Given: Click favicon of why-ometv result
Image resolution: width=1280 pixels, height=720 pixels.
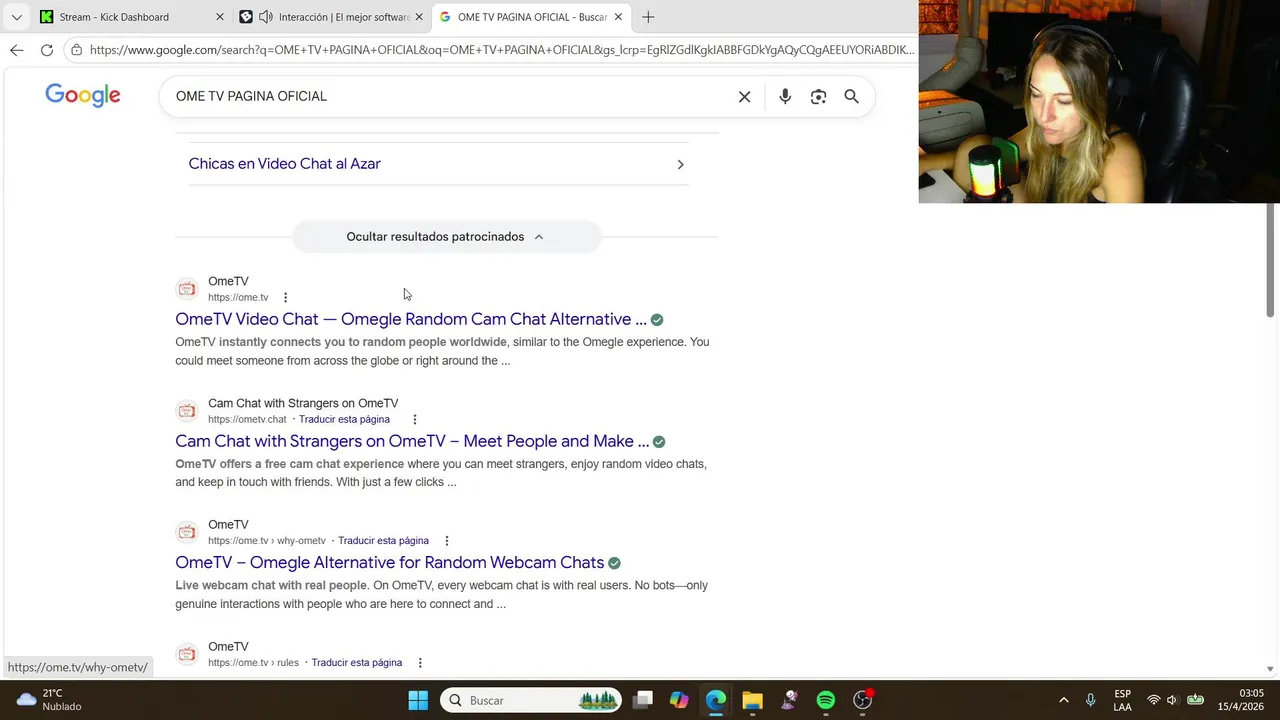Looking at the screenshot, I should coord(187,532).
